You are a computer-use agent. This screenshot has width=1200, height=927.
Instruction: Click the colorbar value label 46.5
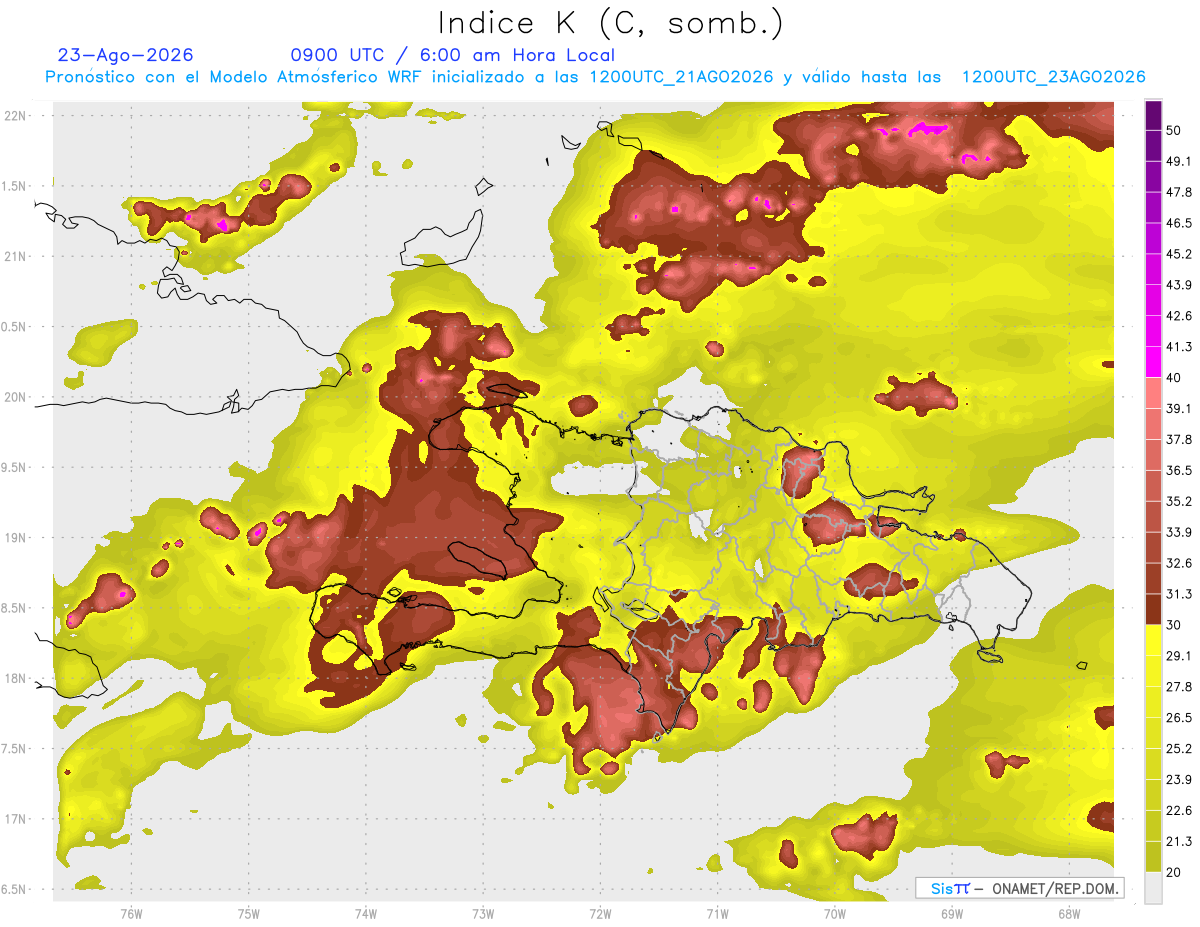(x=1179, y=223)
